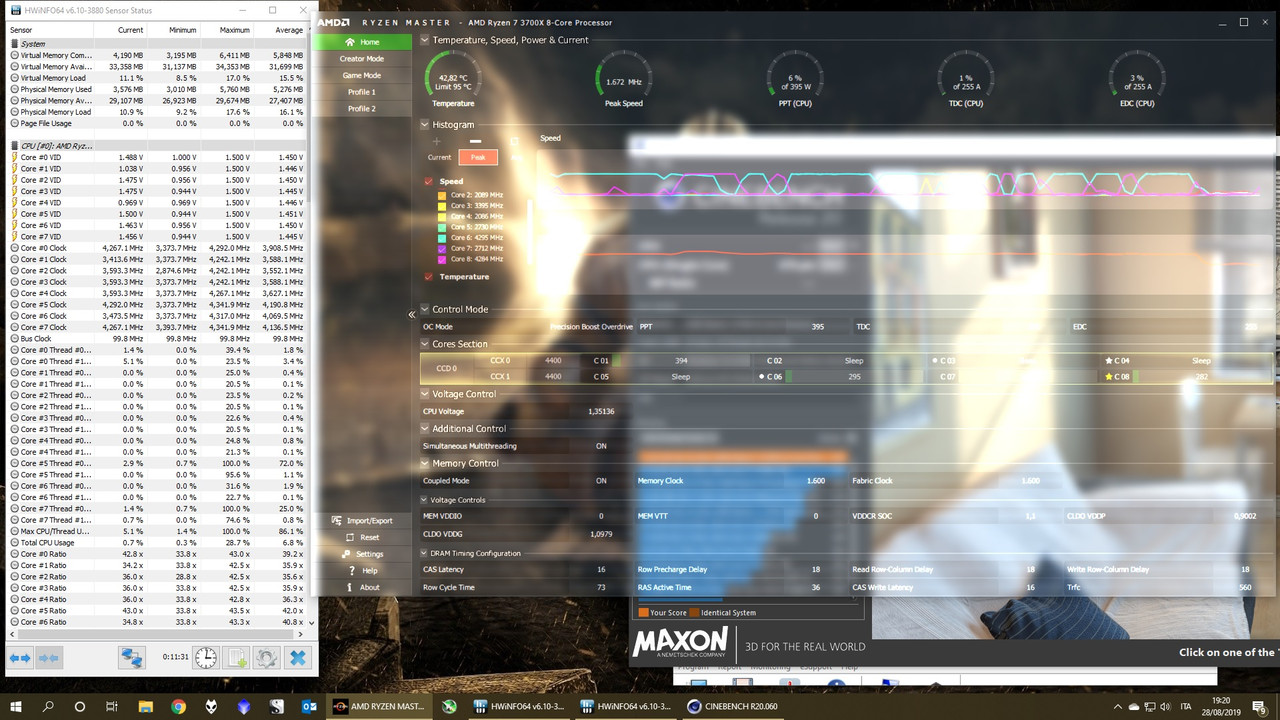Select Creator Mode tab in Ryzen Master
This screenshot has height=720, width=1280.
pos(362,59)
